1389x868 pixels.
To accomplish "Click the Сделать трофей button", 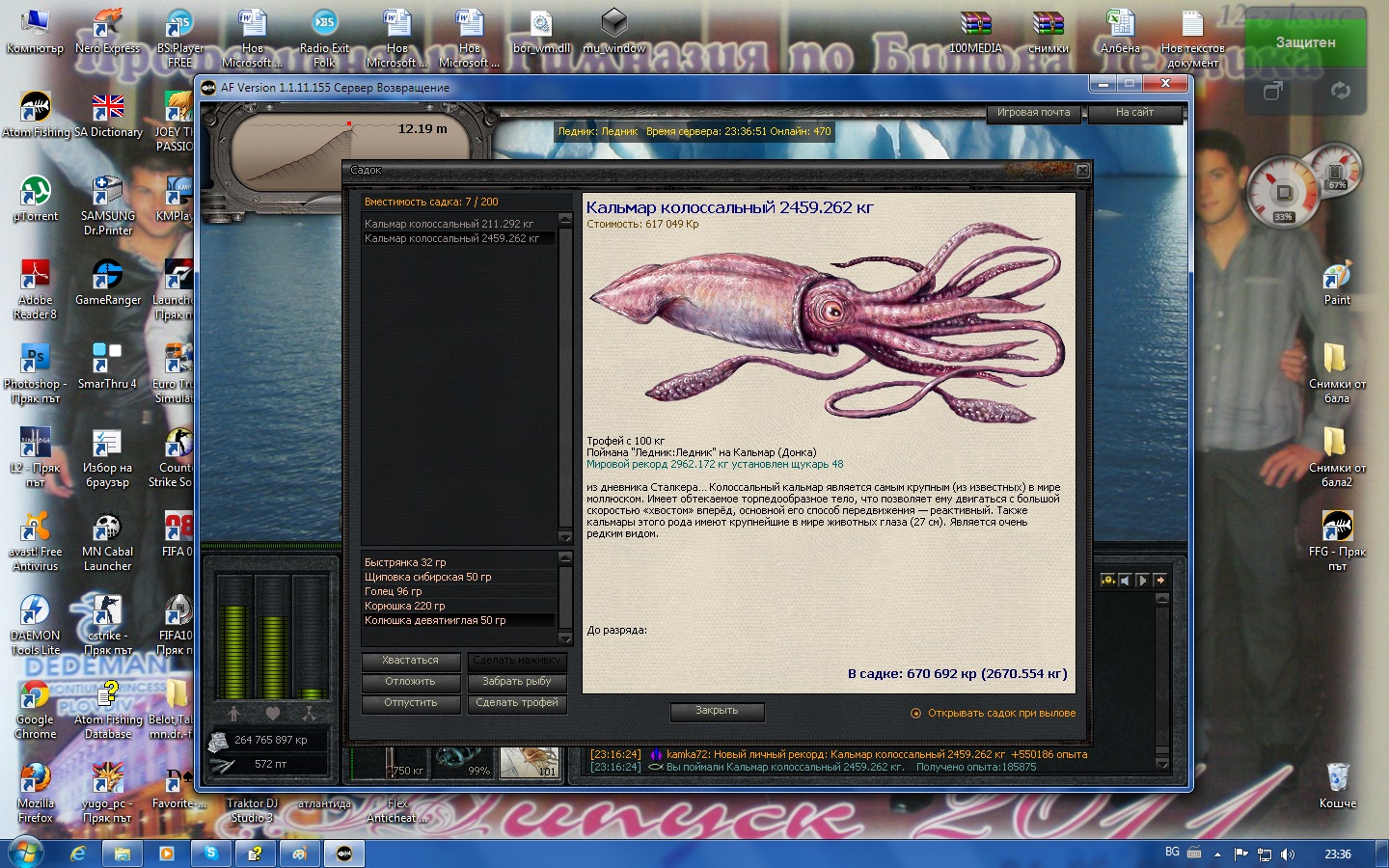I will (517, 703).
